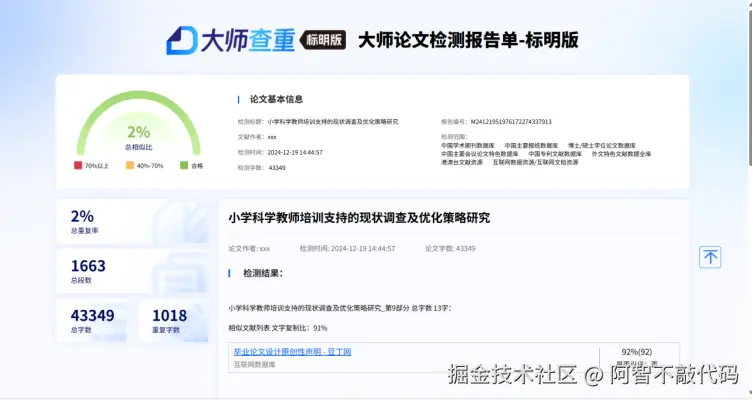Click 论文作者: xxx below the paper title
The image size is (753, 400).
coord(249,248)
